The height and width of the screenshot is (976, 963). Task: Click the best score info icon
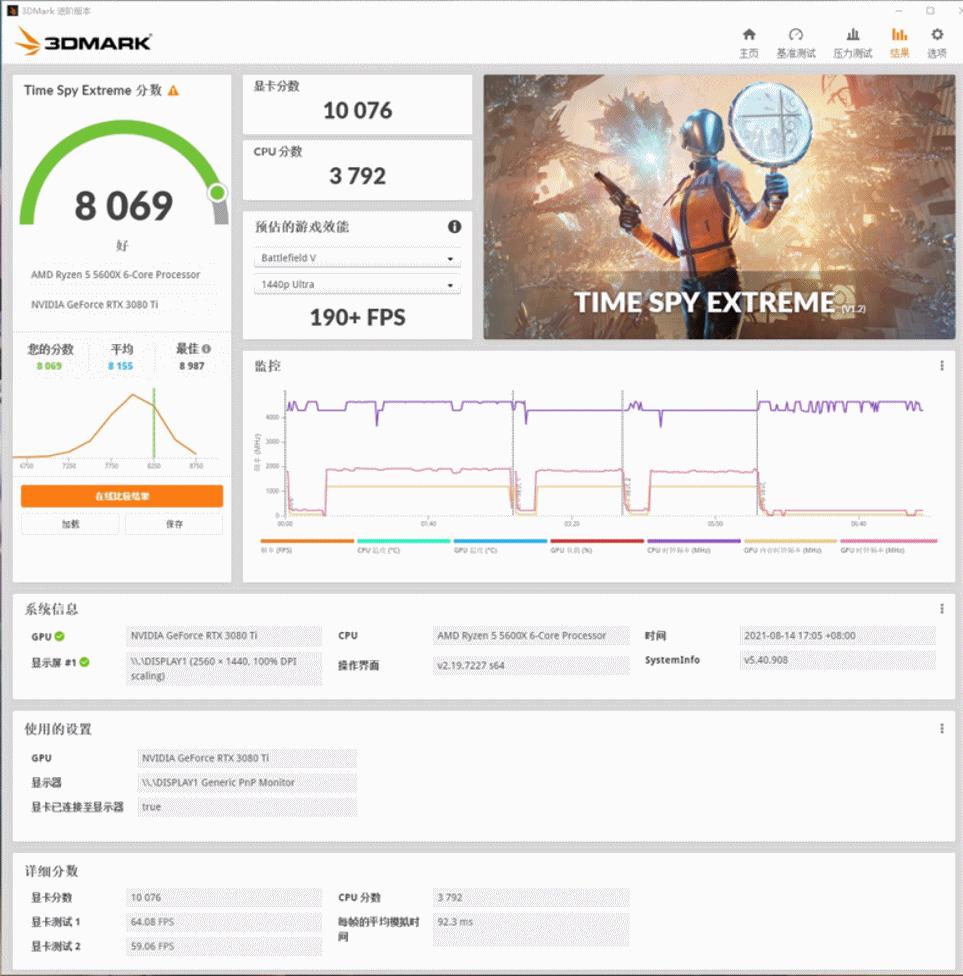click(206, 349)
